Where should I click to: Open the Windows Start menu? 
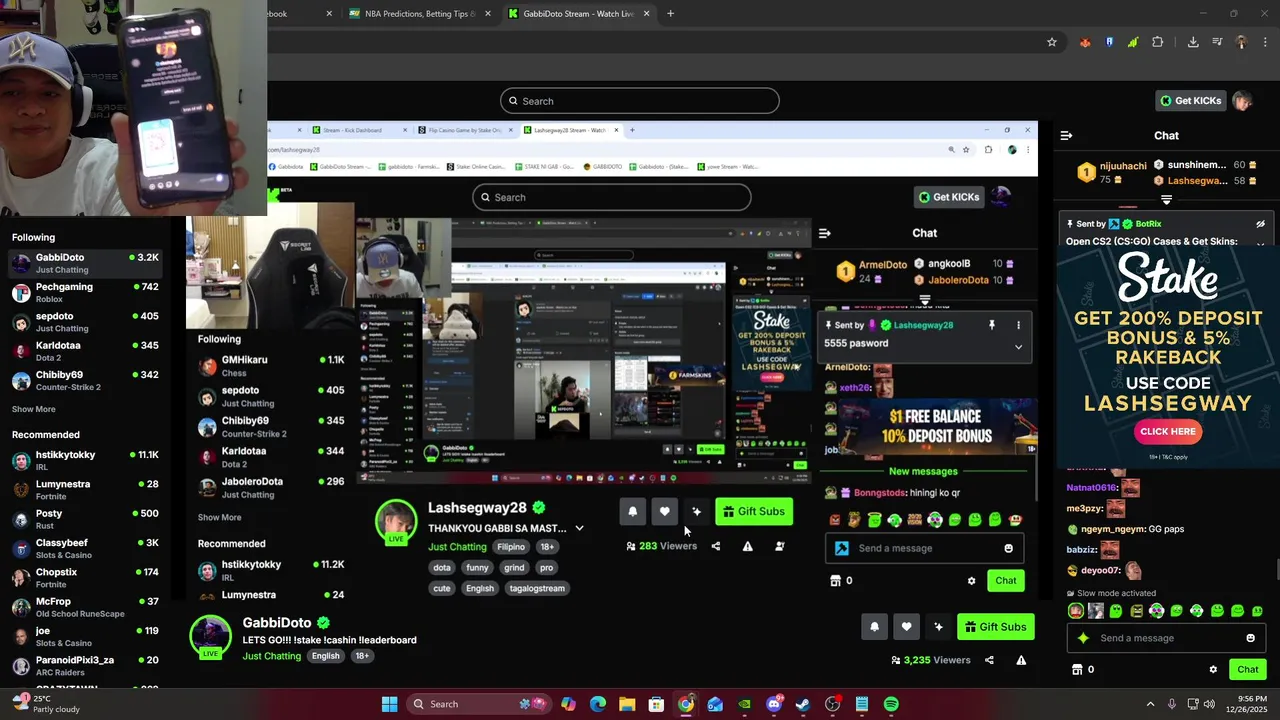tap(389, 704)
